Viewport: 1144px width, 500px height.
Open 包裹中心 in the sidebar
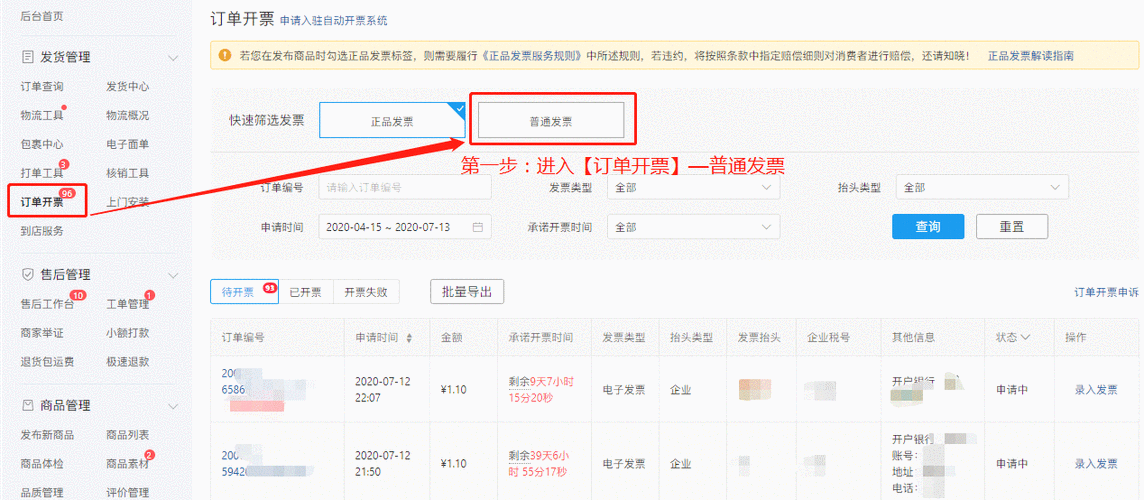click(42, 144)
